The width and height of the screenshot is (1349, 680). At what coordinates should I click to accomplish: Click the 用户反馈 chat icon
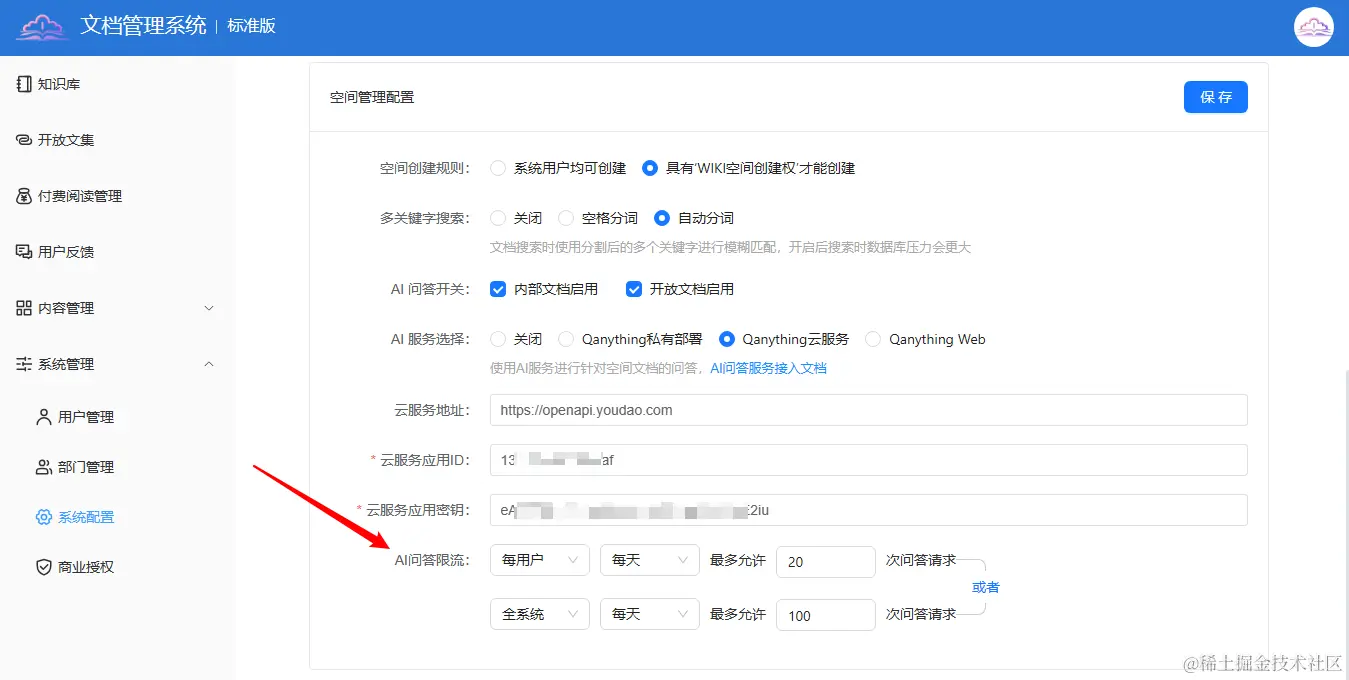pyautogui.click(x=24, y=252)
